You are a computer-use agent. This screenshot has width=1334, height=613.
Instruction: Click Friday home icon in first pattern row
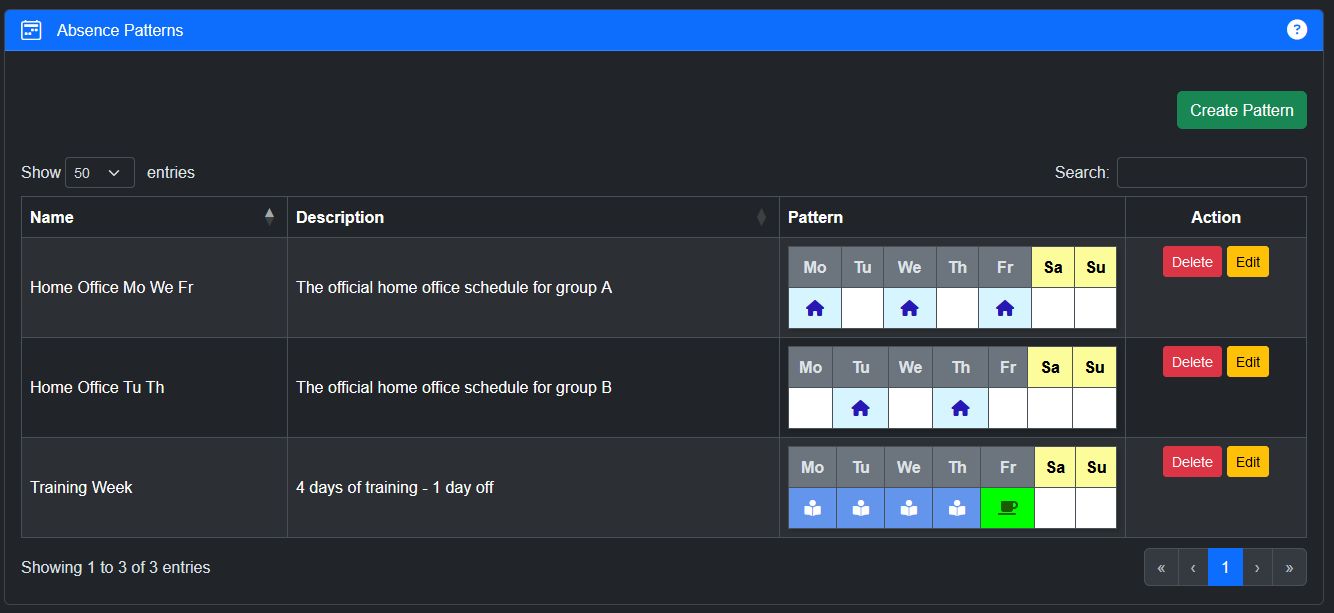1005,308
